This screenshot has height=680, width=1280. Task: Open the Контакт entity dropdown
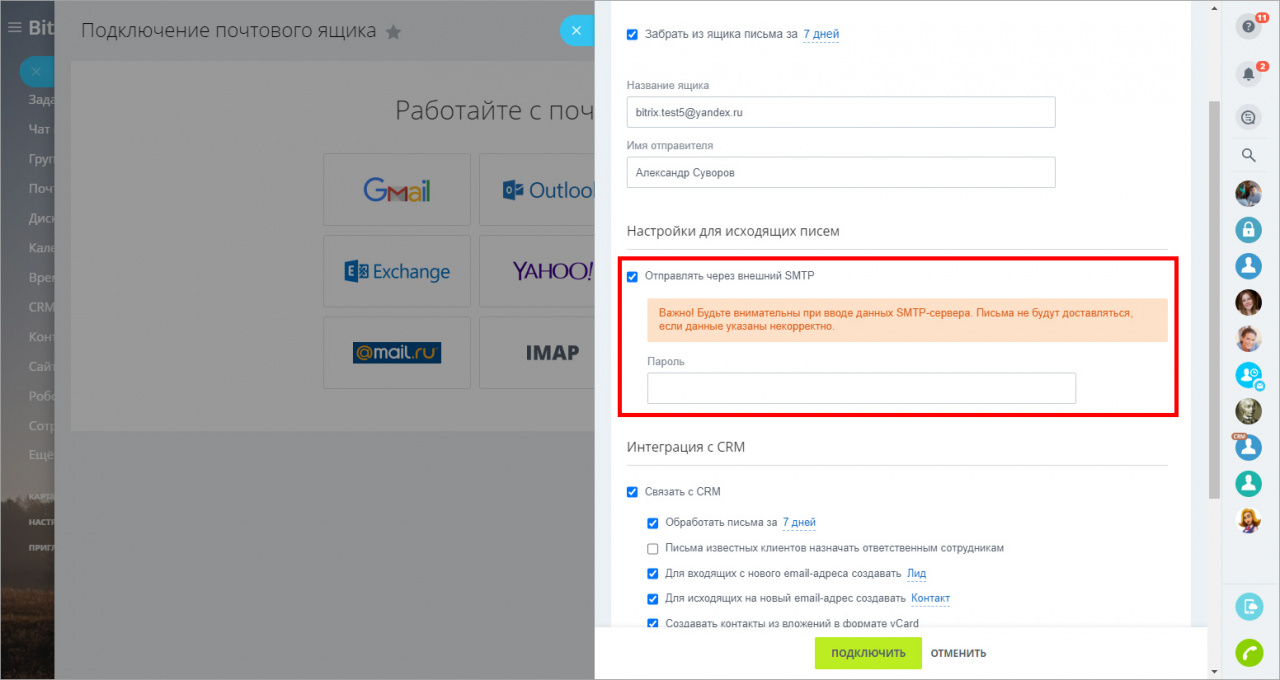pyautogui.click(x=930, y=598)
